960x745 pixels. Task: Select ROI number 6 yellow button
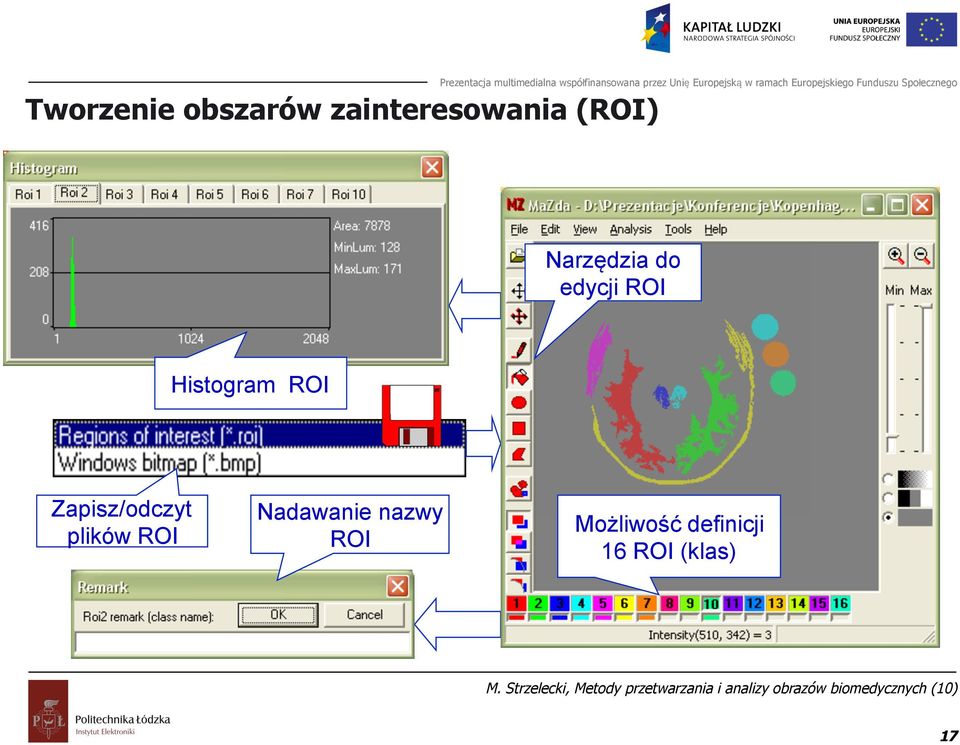click(624, 604)
